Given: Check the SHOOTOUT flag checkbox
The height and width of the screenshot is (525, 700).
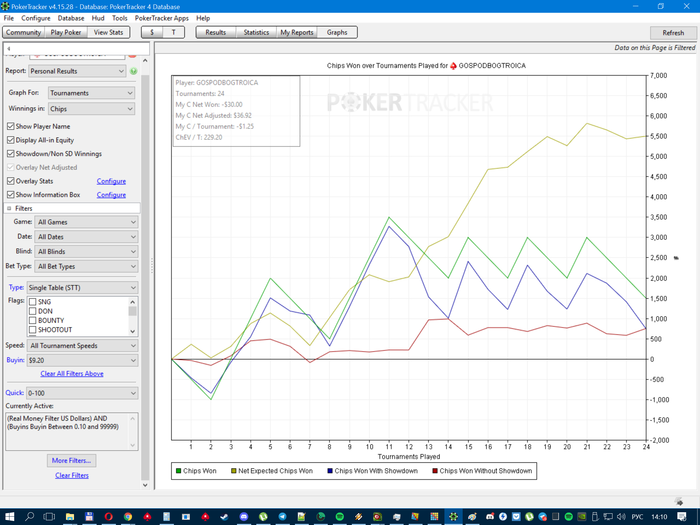Looking at the screenshot, I should (x=33, y=330).
